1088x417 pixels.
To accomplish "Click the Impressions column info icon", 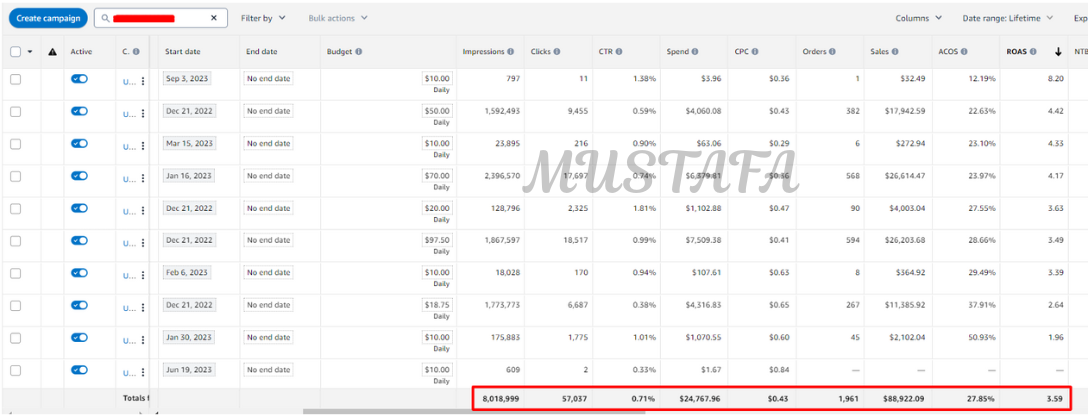I will [x=510, y=51].
